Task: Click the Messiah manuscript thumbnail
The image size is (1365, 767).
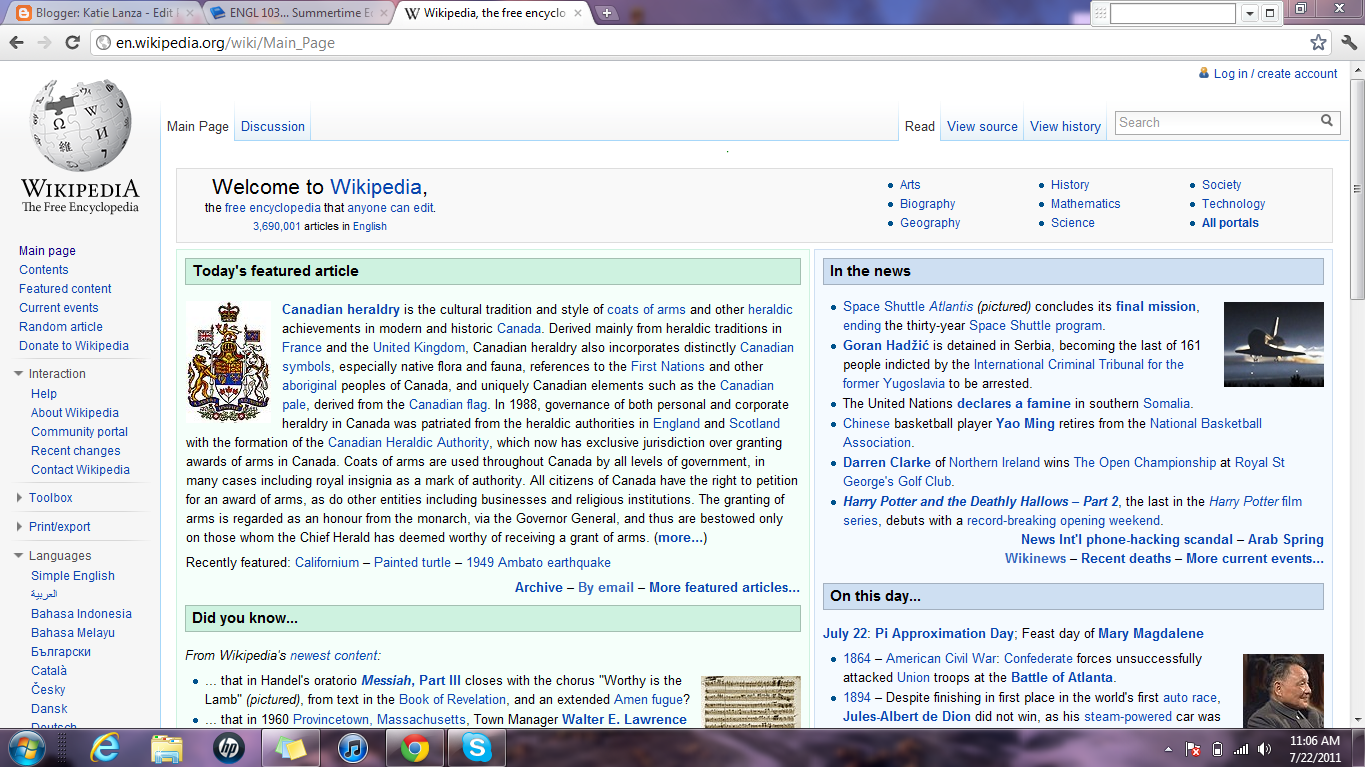Action: click(x=751, y=703)
